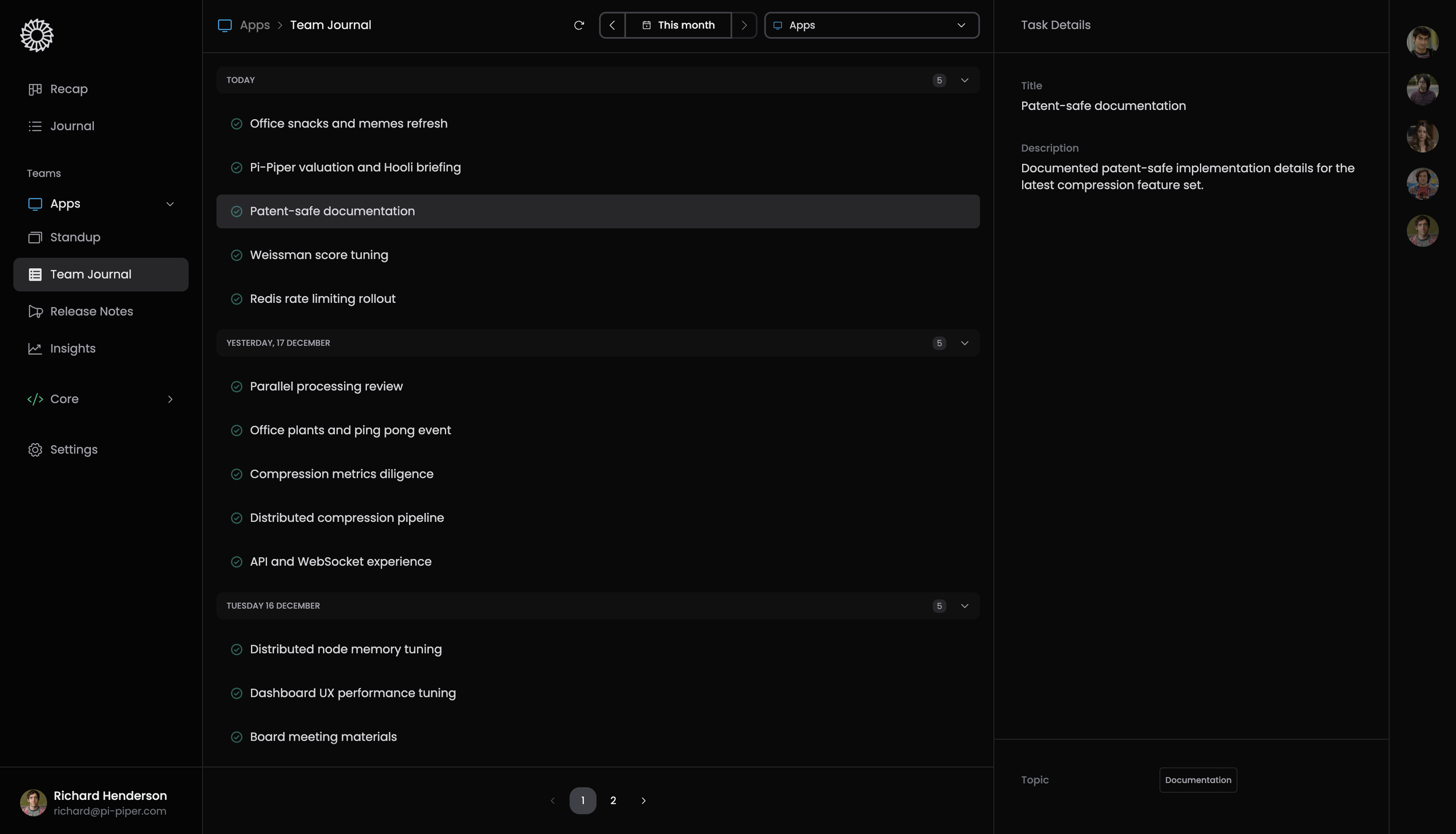Toggle check circle for Board meeting materials
Viewport: 1456px width, 834px height.
[236, 737]
